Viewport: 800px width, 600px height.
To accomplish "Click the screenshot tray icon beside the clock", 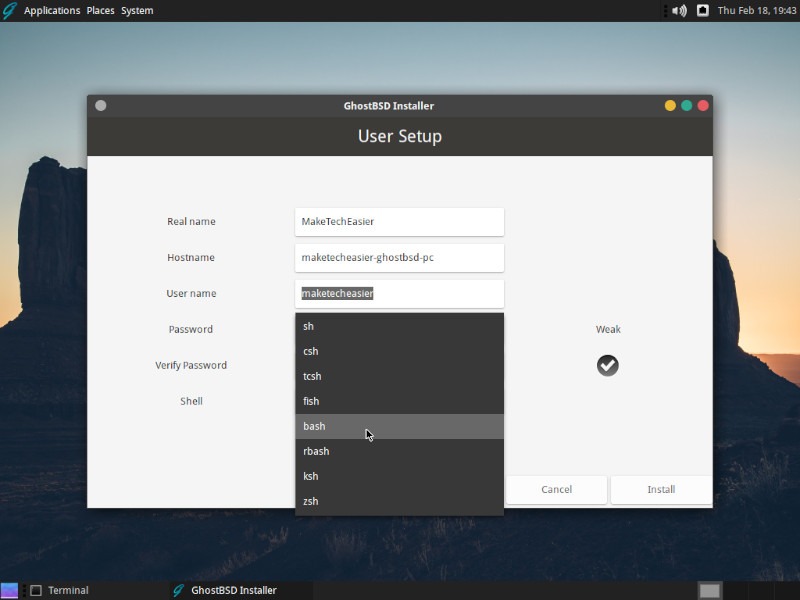I will coord(701,10).
